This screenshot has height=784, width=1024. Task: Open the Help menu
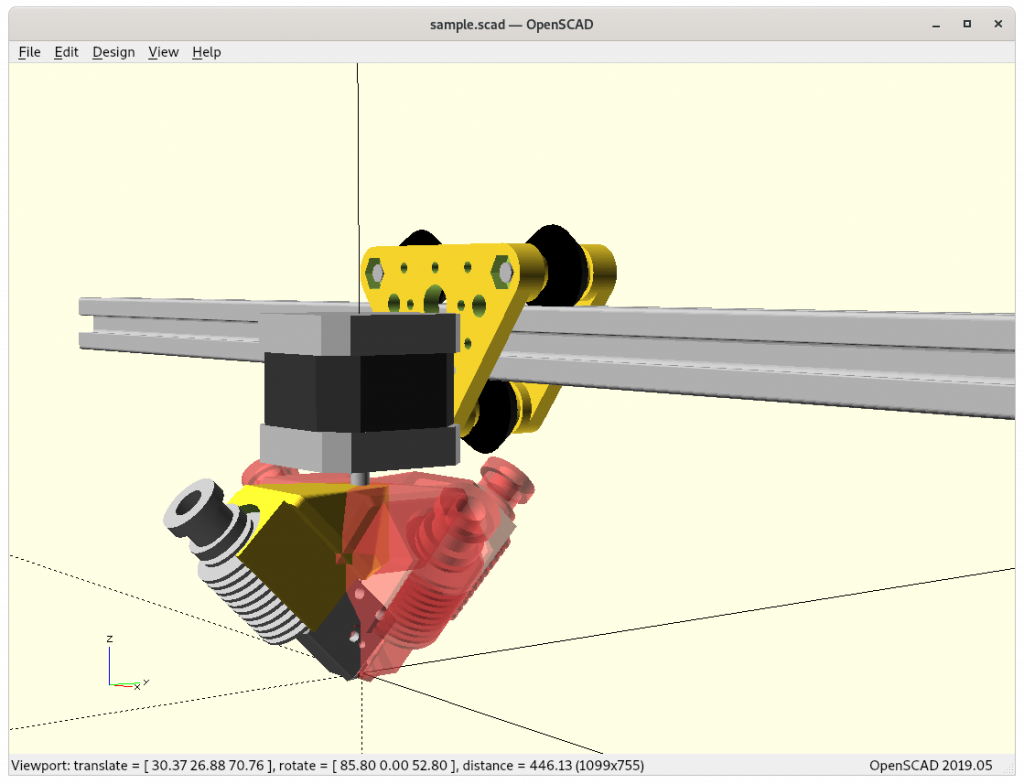[x=206, y=52]
